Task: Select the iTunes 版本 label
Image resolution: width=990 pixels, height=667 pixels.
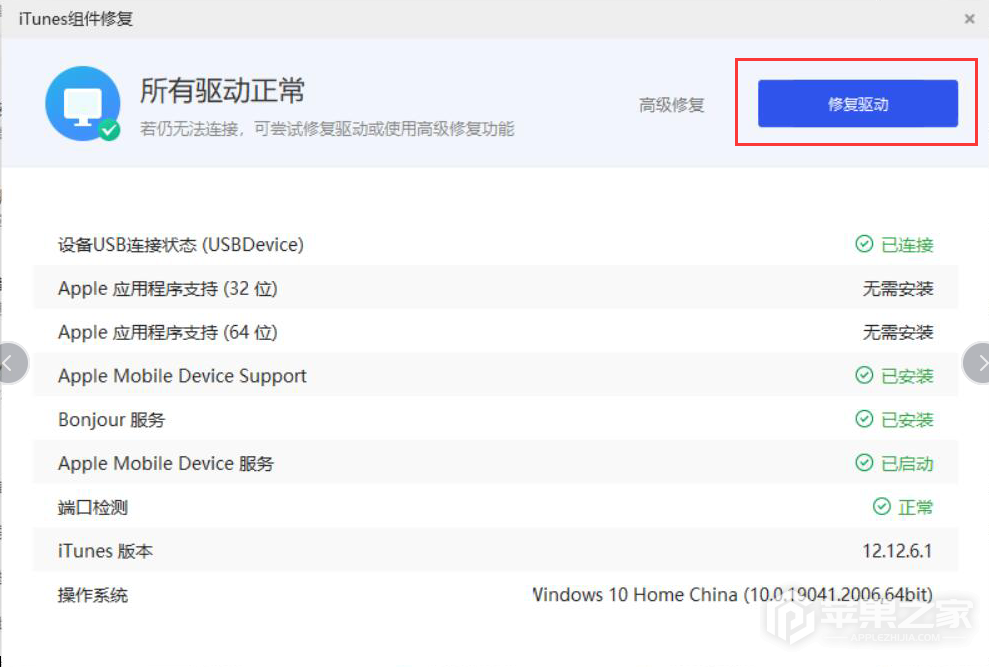Action: tap(105, 551)
